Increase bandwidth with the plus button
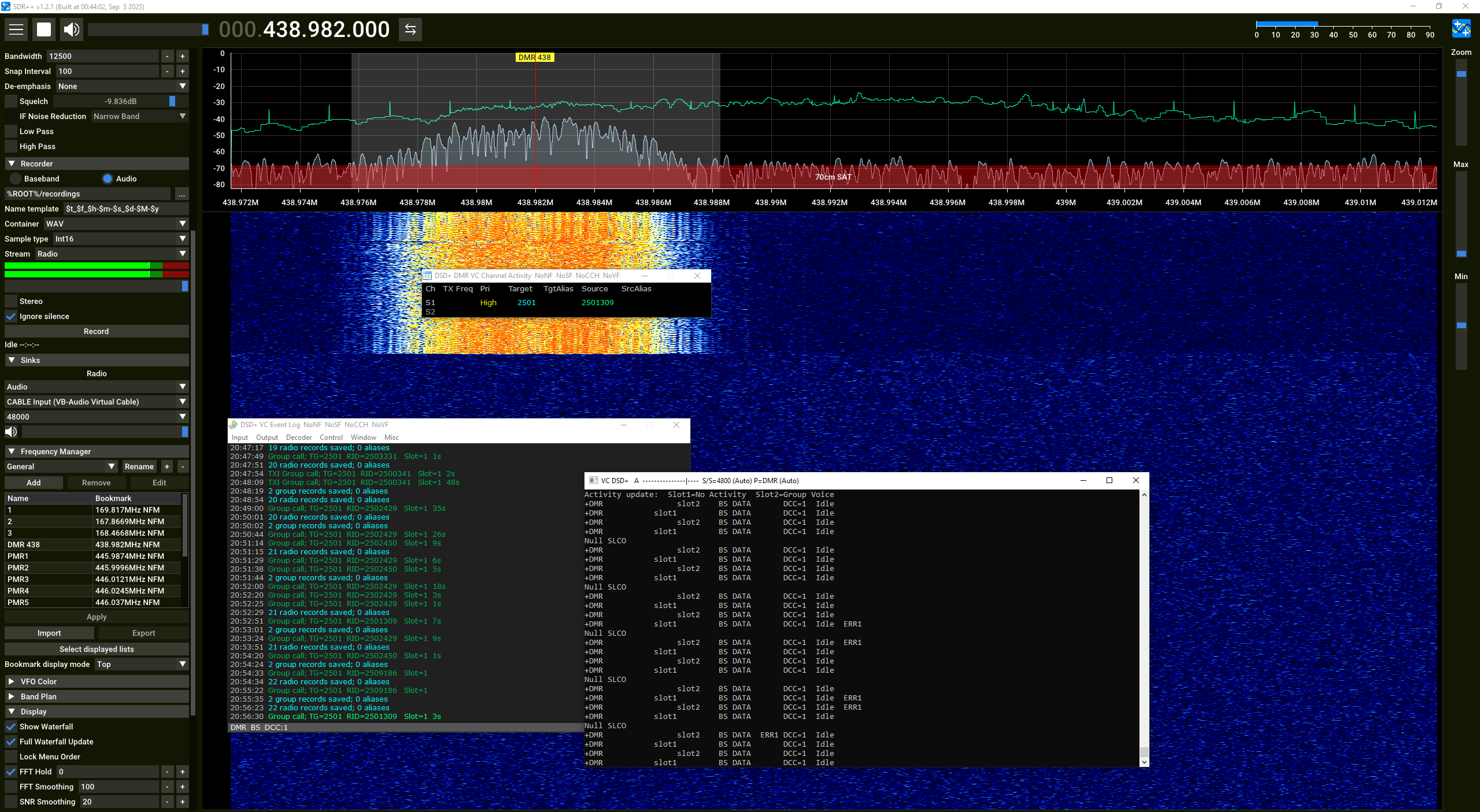Image resolution: width=1480 pixels, height=812 pixels. coord(182,56)
